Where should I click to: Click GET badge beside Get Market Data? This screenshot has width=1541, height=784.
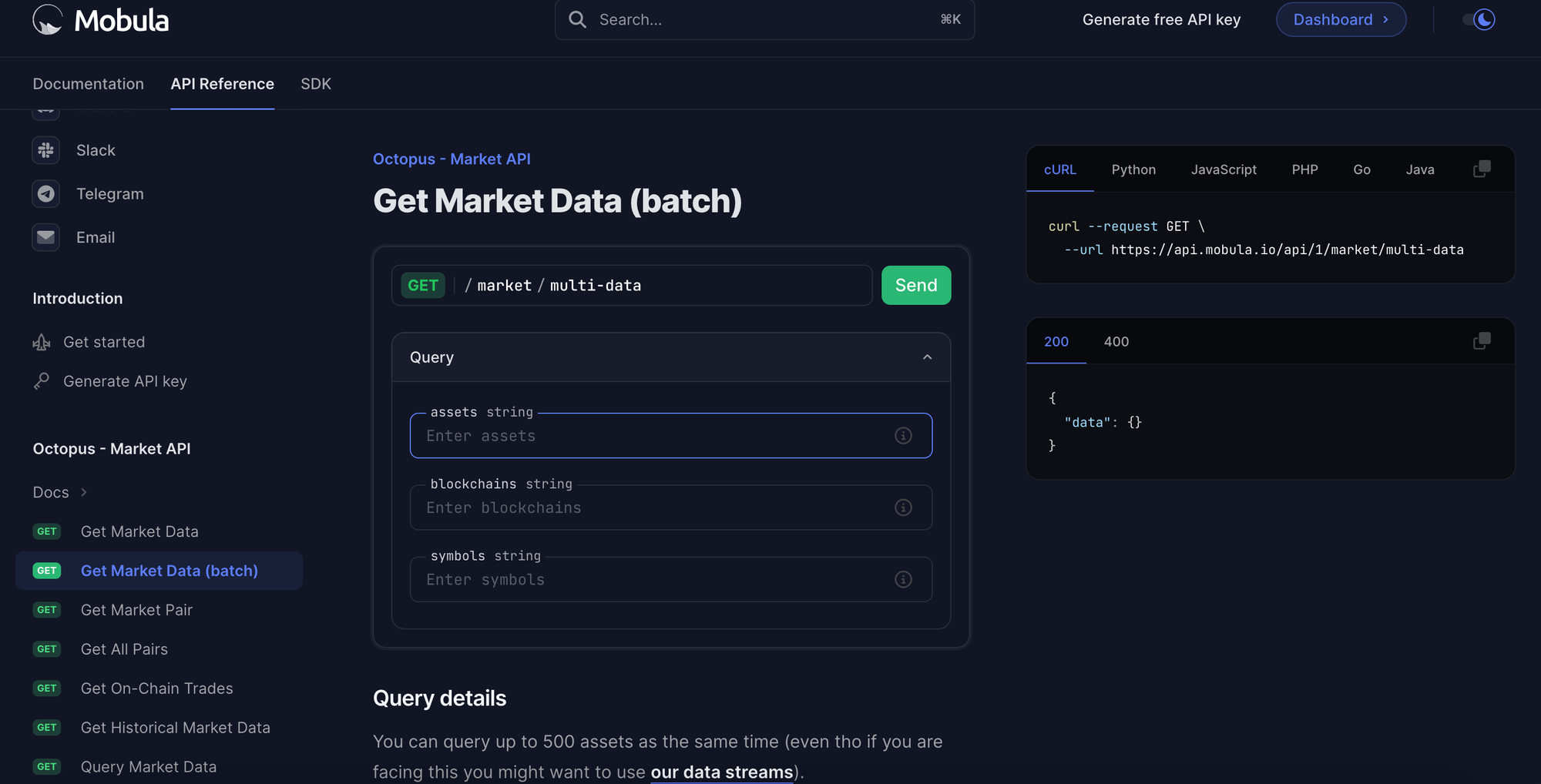pos(47,531)
